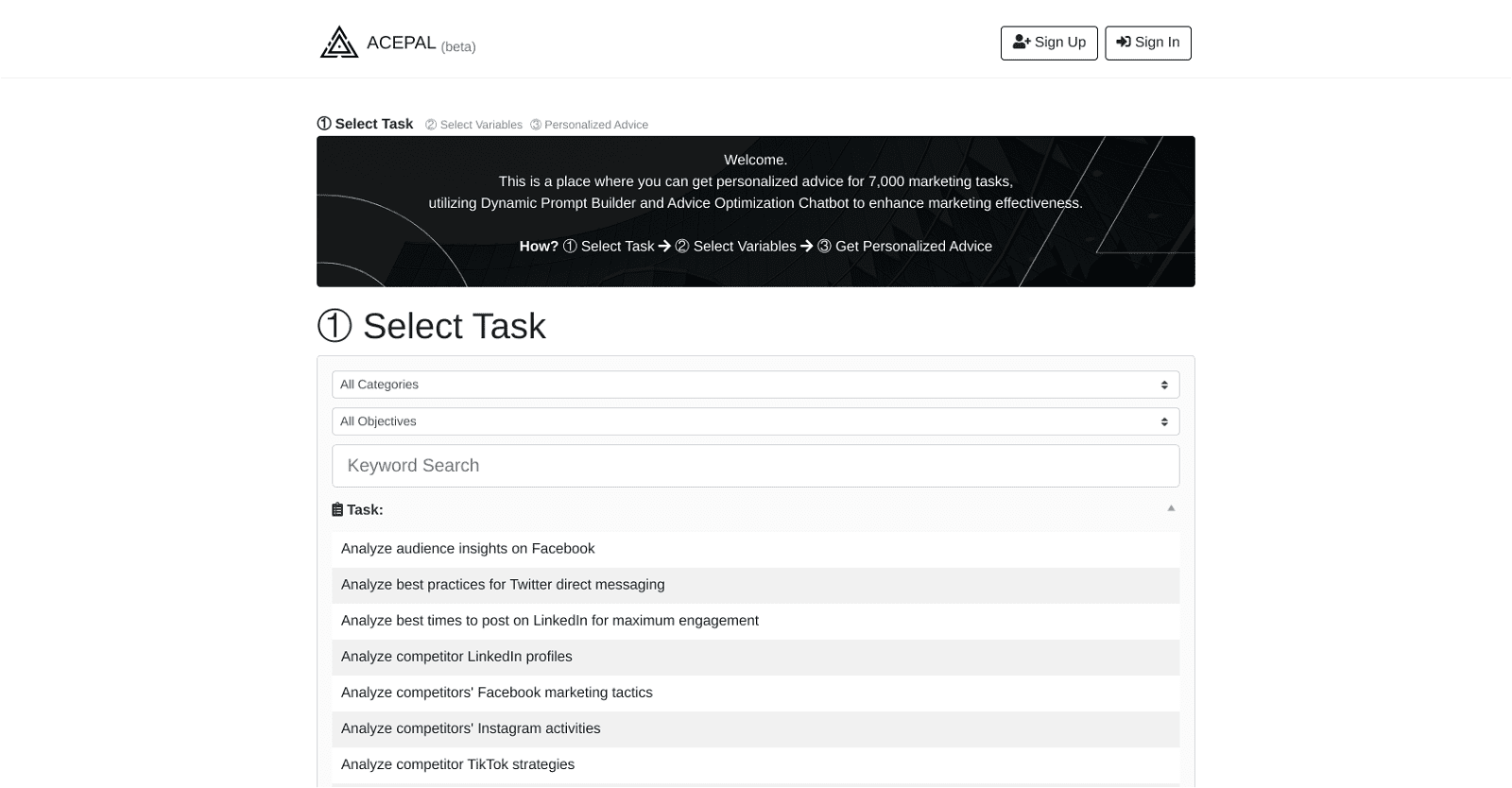Open the All Categories dropdown

pyautogui.click(x=755, y=385)
